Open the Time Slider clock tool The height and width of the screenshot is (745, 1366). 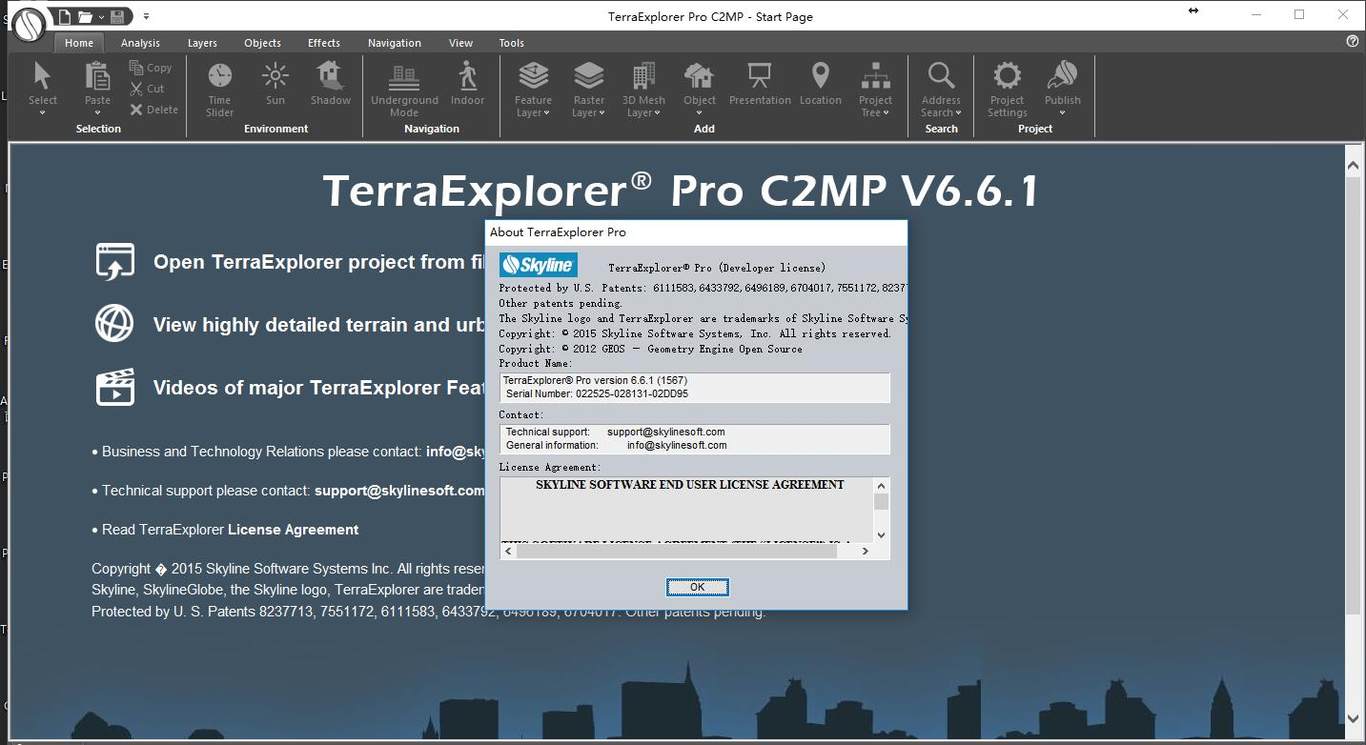[220, 89]
